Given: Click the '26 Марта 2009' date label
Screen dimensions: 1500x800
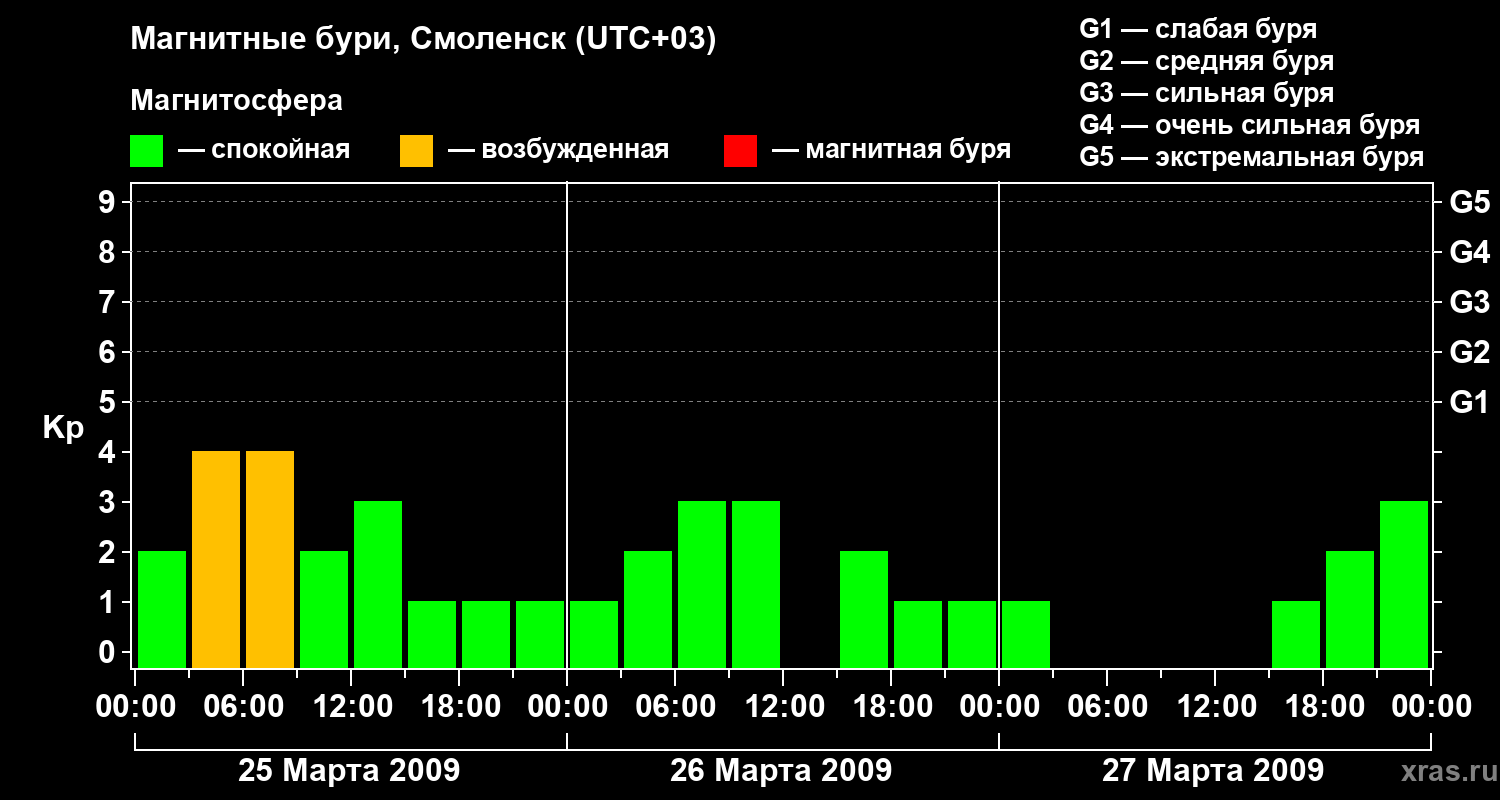Looking at the screenshot, I should [x=781, y=771].
